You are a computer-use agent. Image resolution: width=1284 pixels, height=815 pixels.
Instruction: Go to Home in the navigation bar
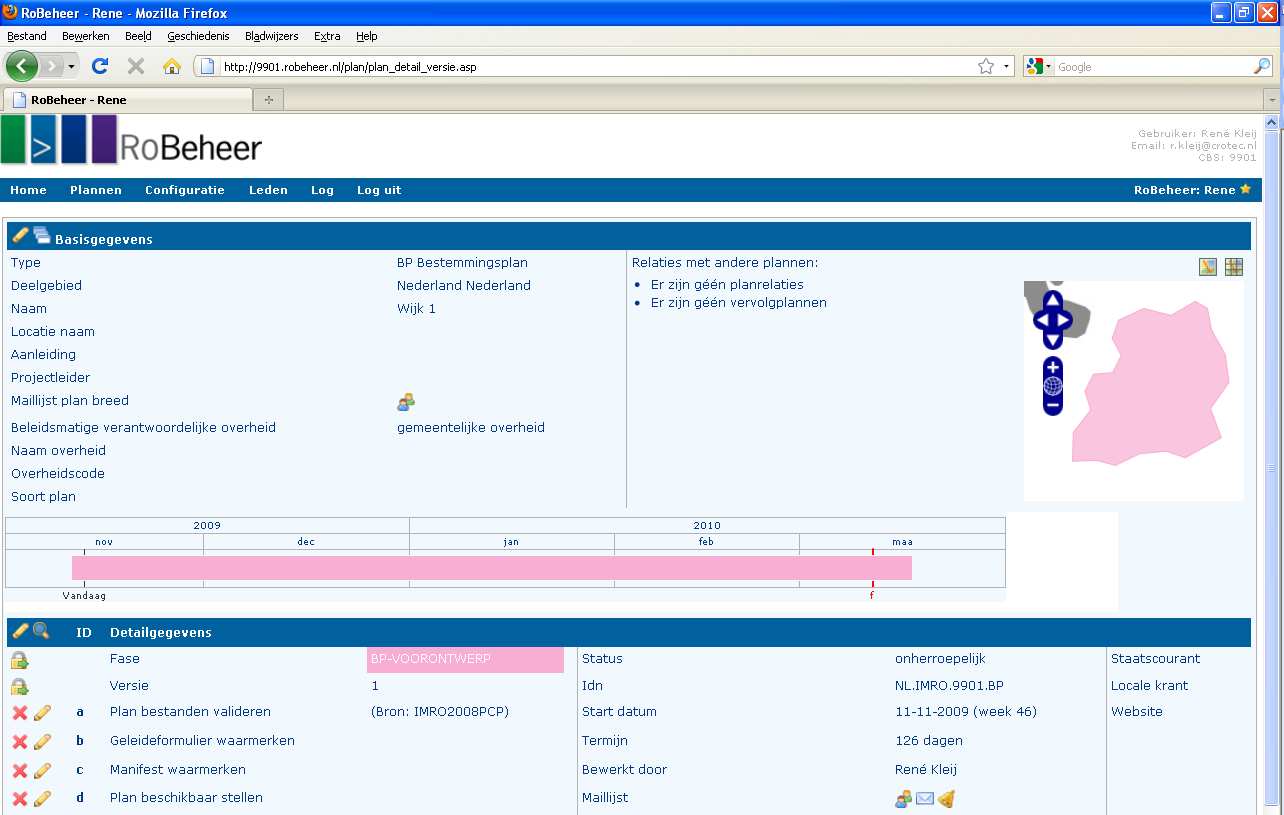[29, 190]
